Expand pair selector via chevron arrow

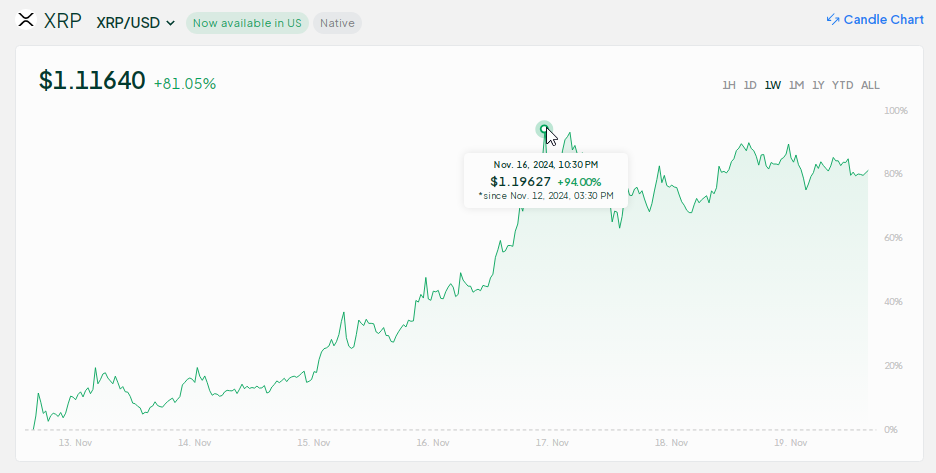[170, 23]
